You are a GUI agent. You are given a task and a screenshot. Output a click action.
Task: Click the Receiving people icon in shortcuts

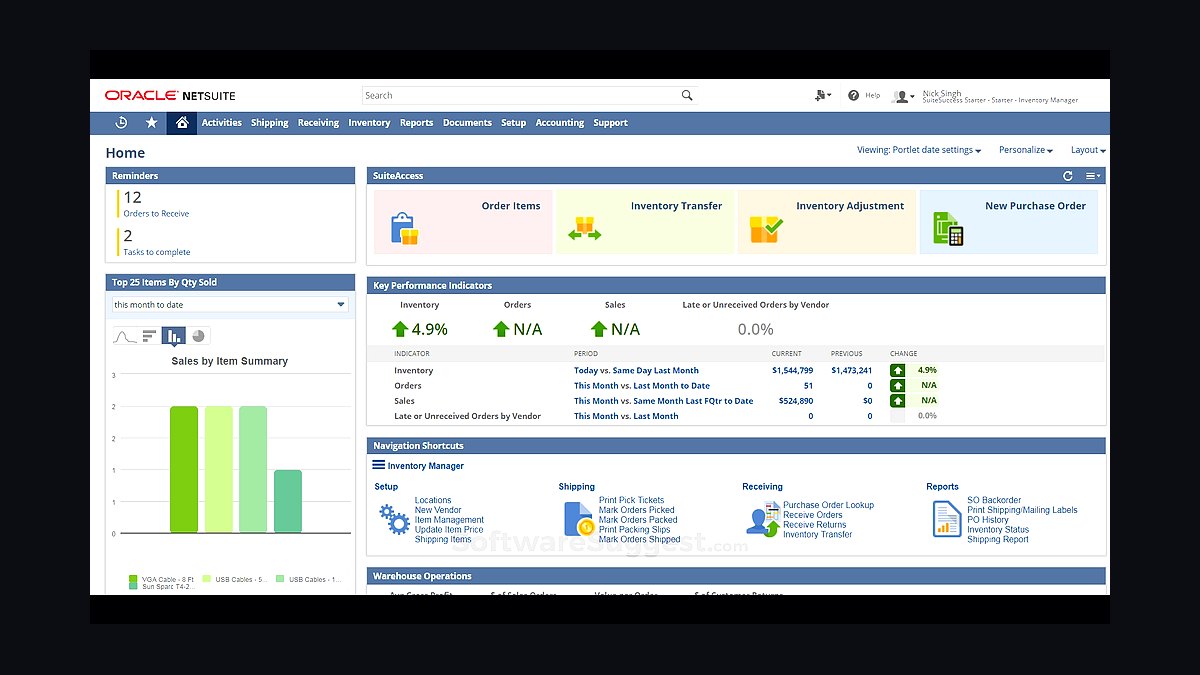(762, 519)
